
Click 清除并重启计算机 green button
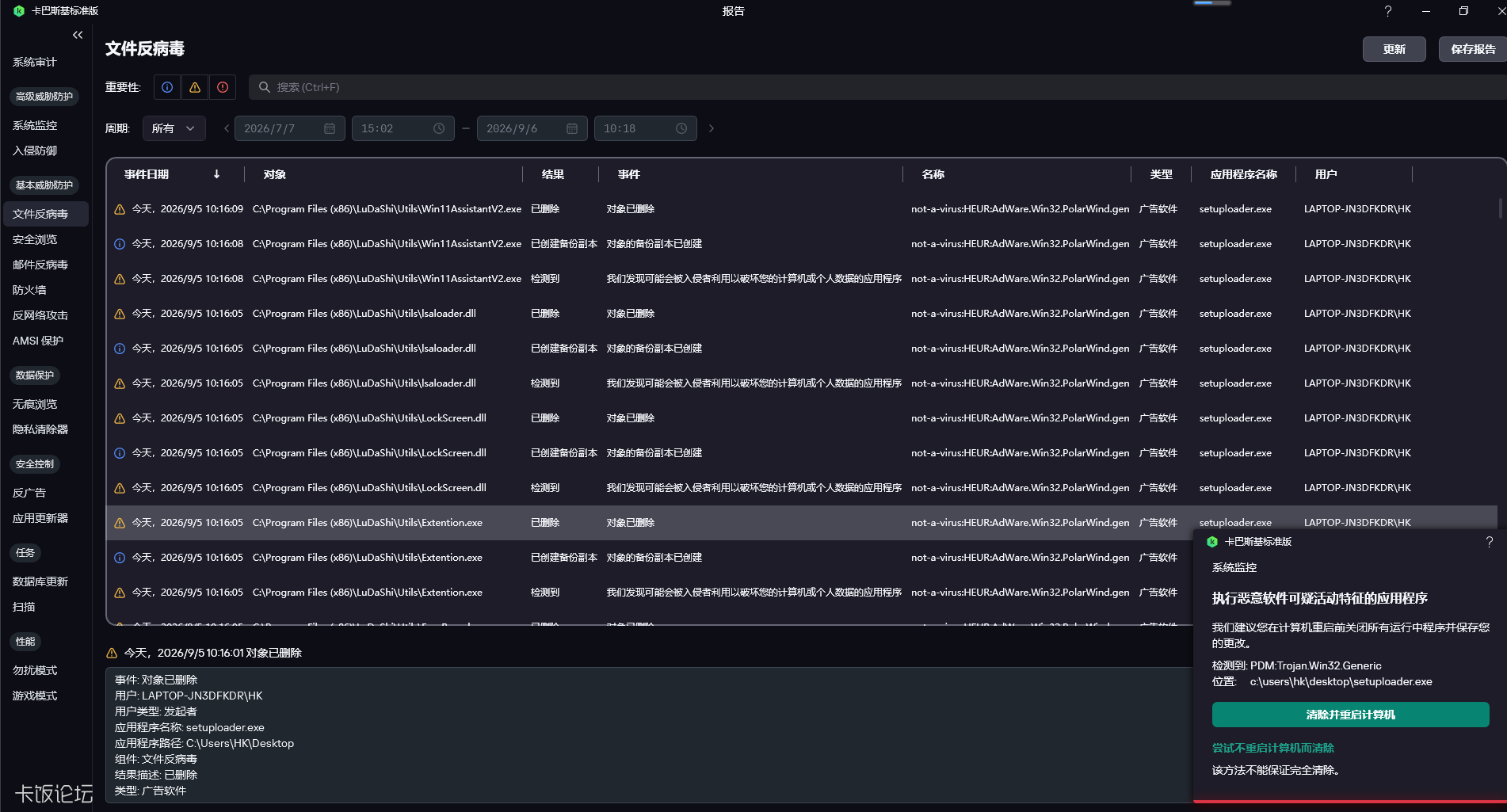pyautogui.click(x=1350, y=715)
